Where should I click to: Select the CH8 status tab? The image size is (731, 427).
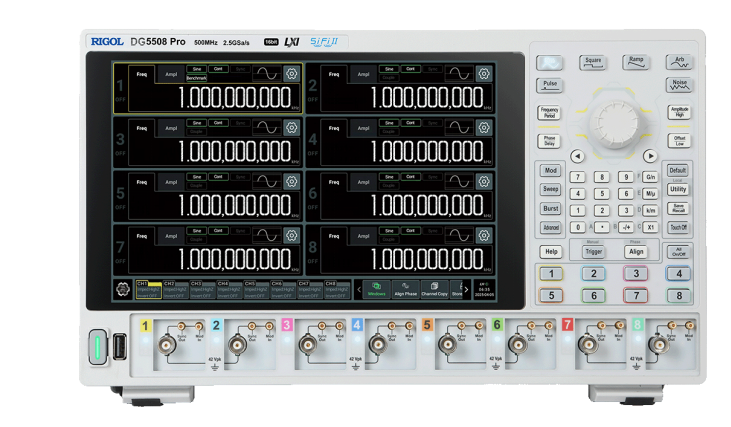point(337,289)
